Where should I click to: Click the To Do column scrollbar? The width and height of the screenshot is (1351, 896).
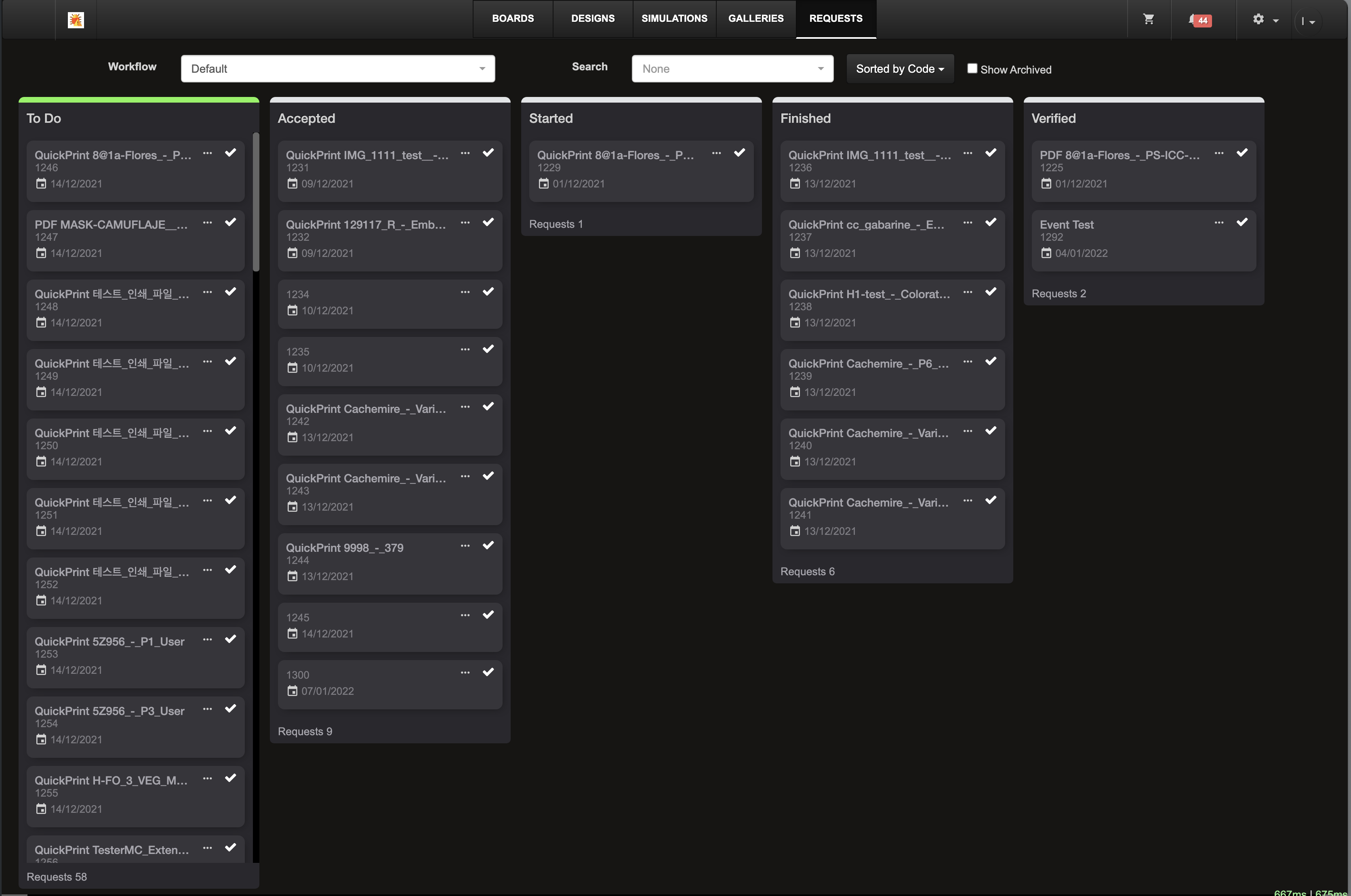click(x=256, y=202)
